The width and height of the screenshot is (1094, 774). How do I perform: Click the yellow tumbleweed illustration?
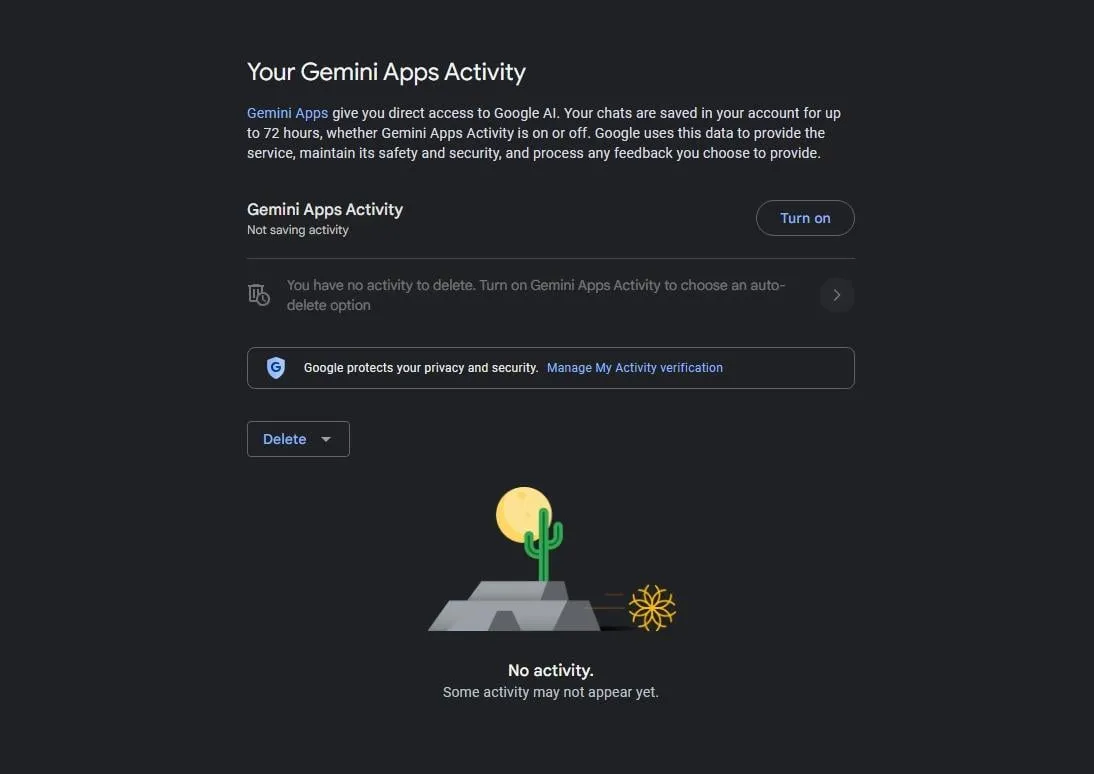click(x=652, y=607)
